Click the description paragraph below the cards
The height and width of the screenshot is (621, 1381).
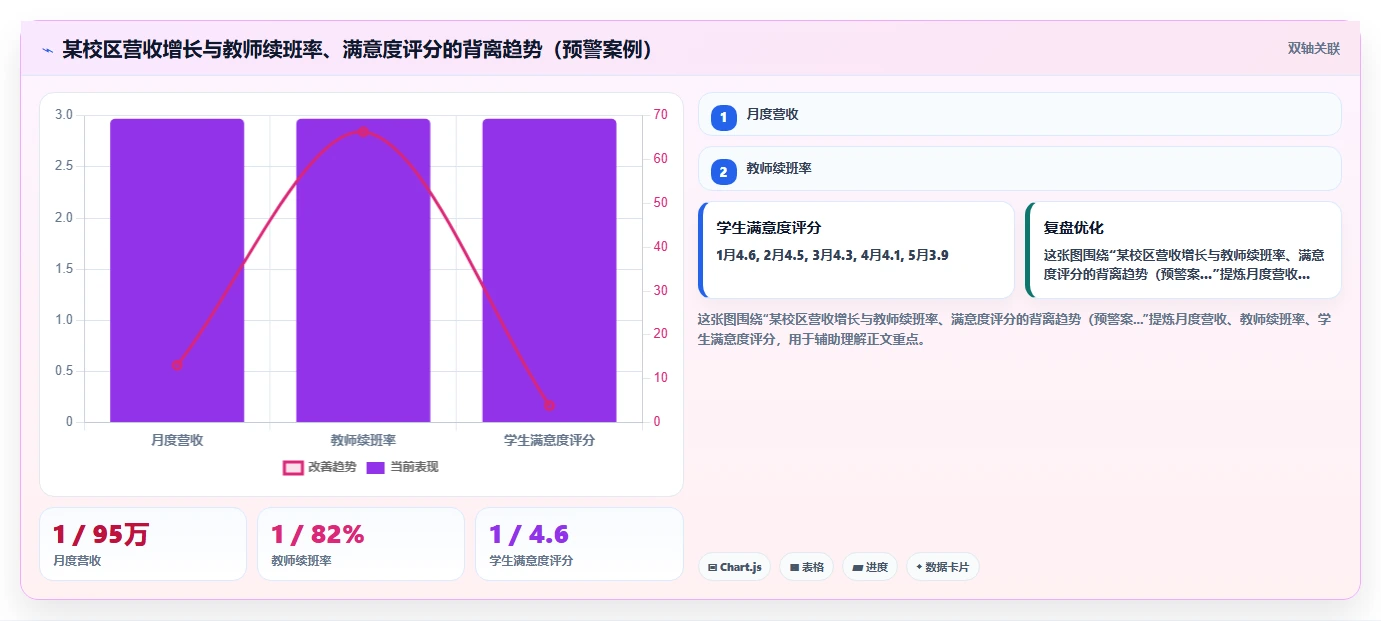1014,329
